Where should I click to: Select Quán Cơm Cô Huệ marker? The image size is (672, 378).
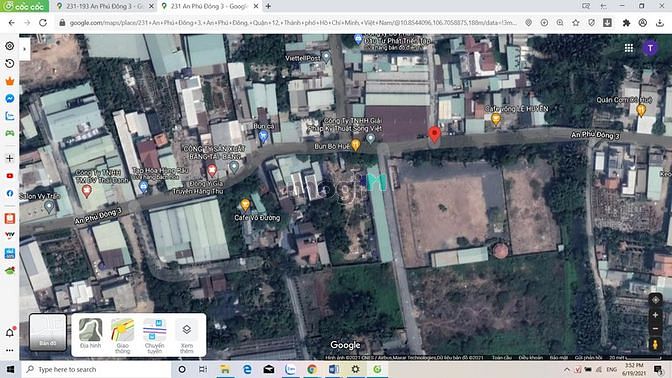tap(641, 110)
